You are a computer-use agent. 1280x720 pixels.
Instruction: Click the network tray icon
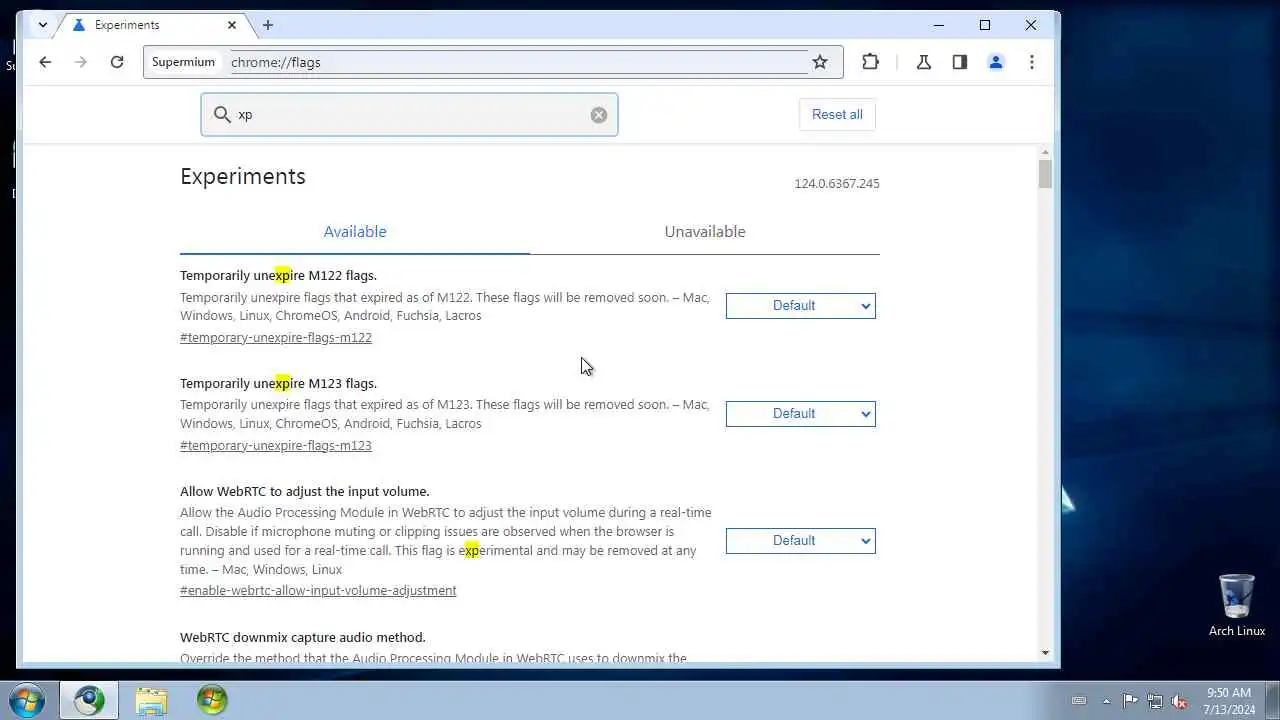(x=1155, y=701)
